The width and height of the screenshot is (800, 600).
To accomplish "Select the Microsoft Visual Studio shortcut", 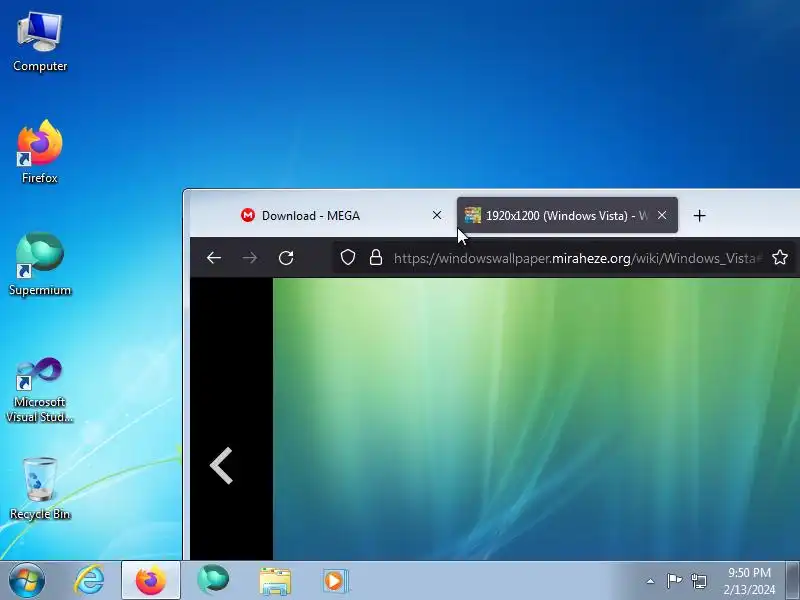I will tap(40, 390).
